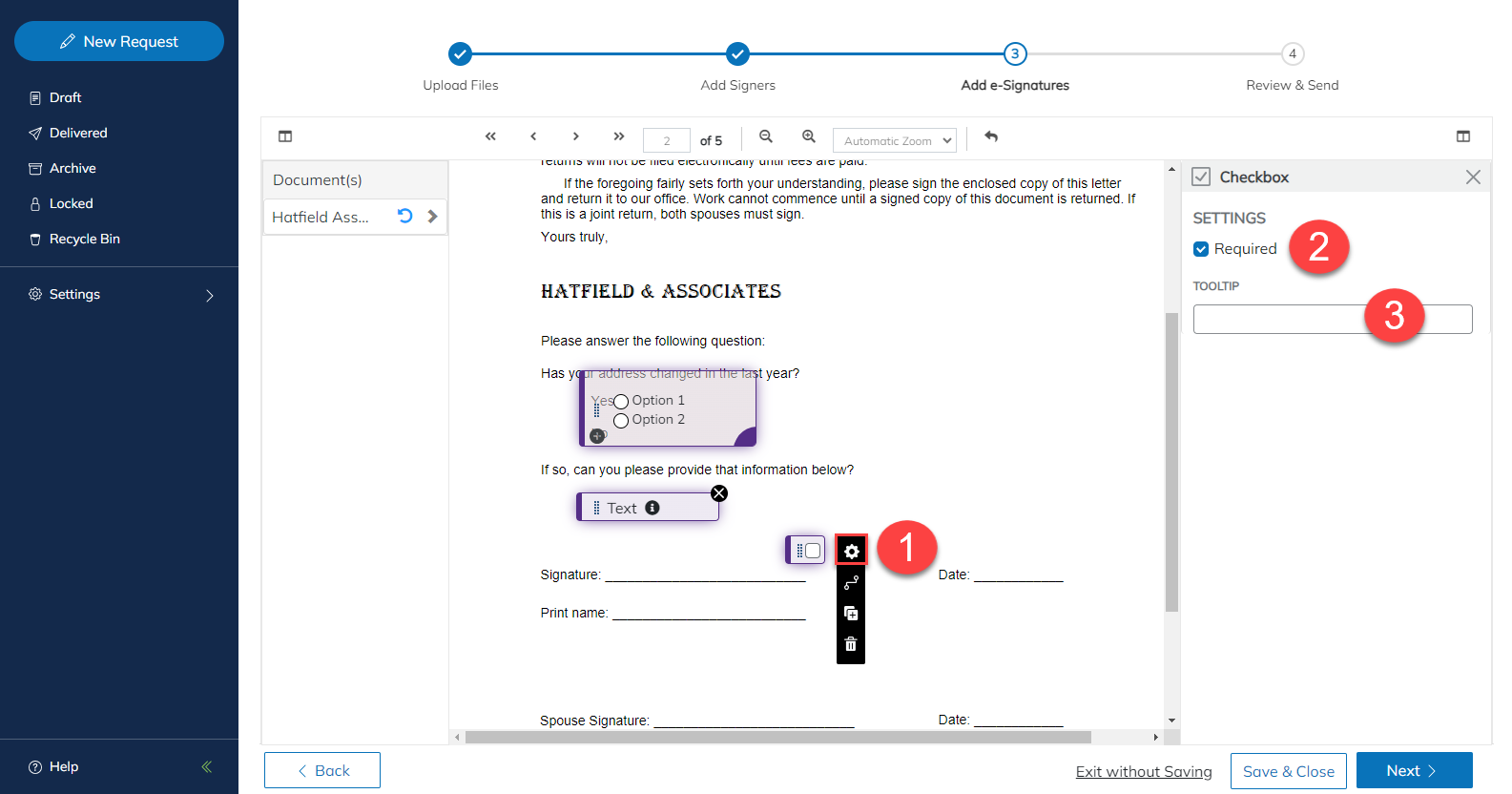Go to Review & Send step
This screenshot has height=794, width=1512.
pyautogui.click(x=1293, y=54)
